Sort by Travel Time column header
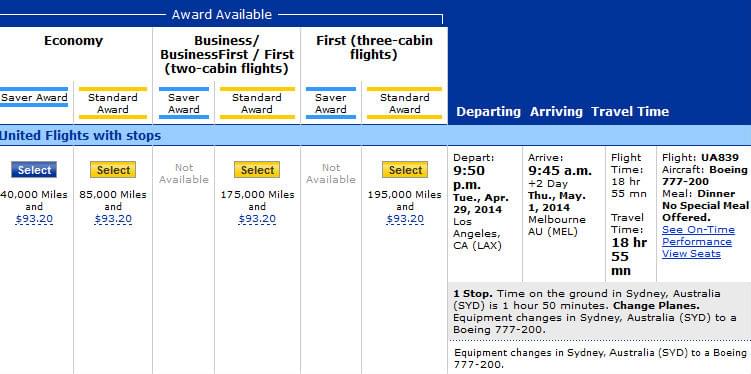Image resolution: width=751 pixels, height=374 pixels. pos(630,112)
